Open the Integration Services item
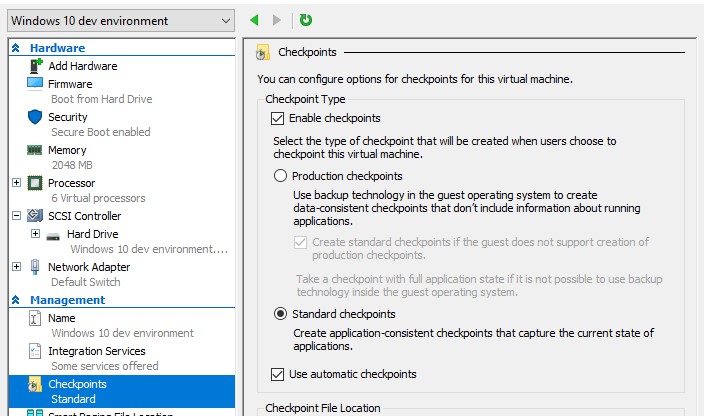 [97, 351]
